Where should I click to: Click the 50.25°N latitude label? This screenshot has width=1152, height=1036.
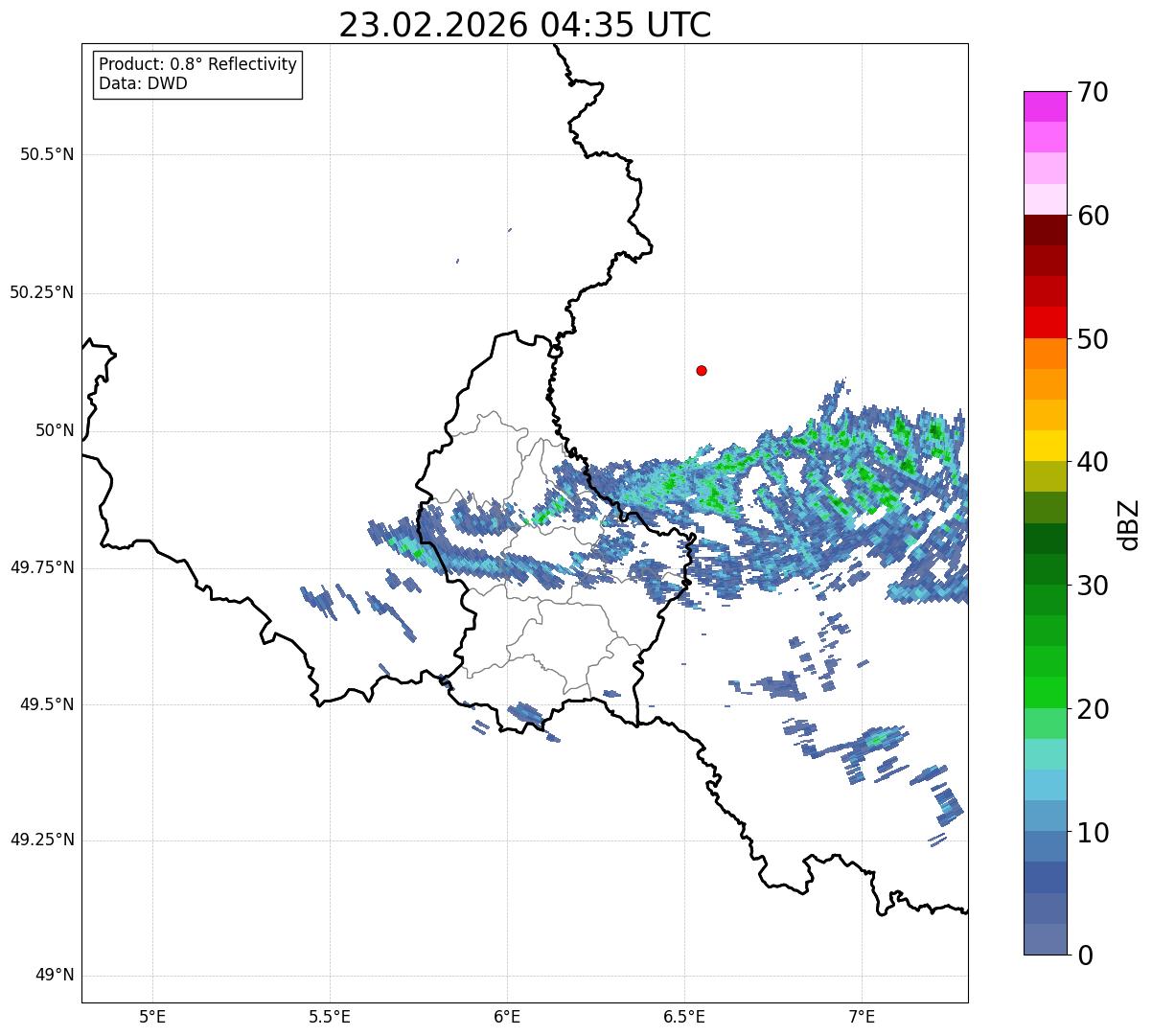(41, 292)
